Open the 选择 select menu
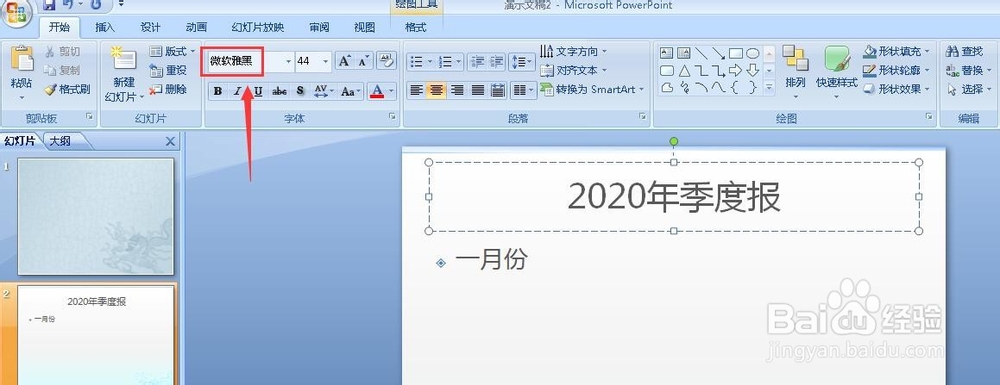 (969, 89)
